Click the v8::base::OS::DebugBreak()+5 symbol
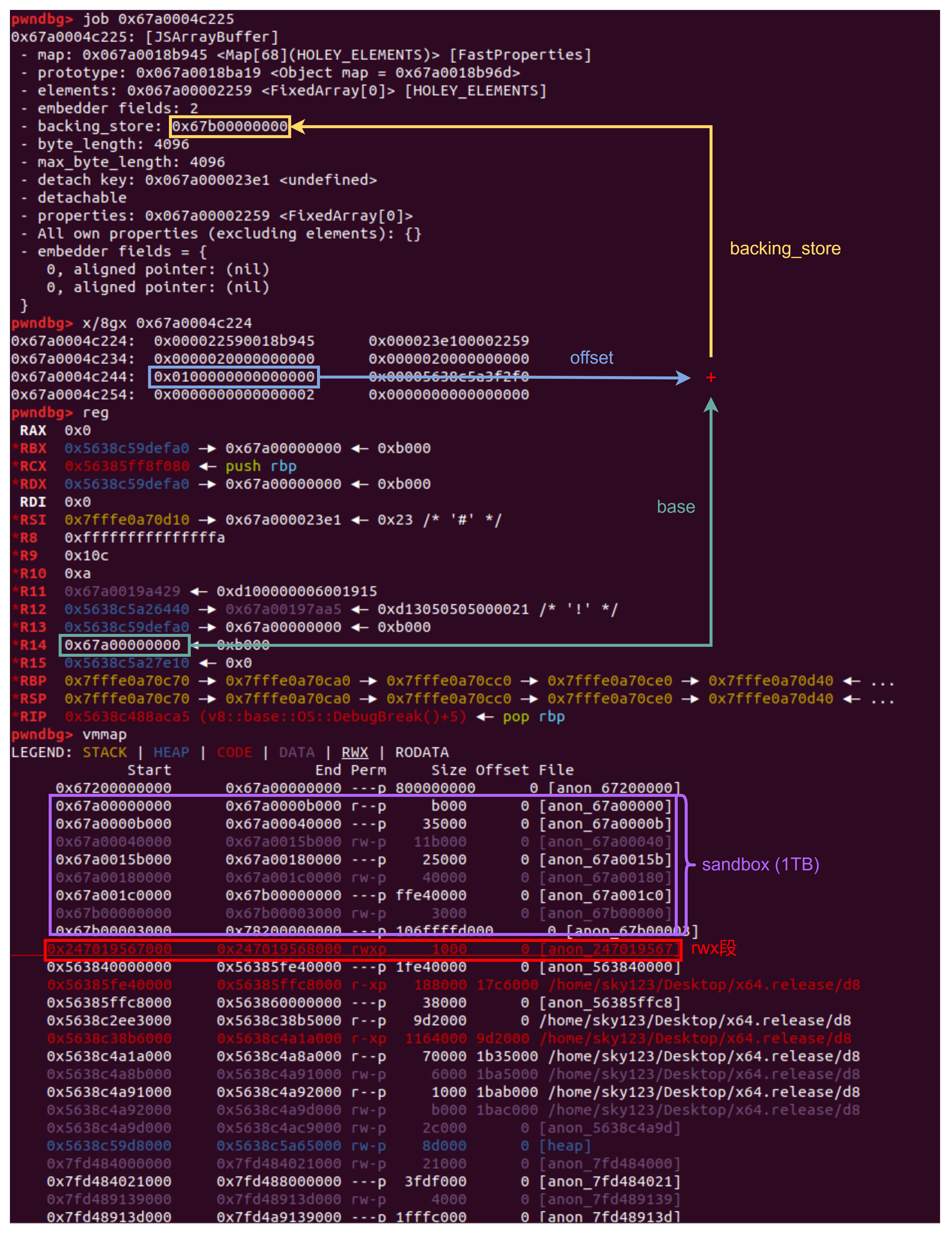Screen dimensions: 952x1236 coord(333,716)
